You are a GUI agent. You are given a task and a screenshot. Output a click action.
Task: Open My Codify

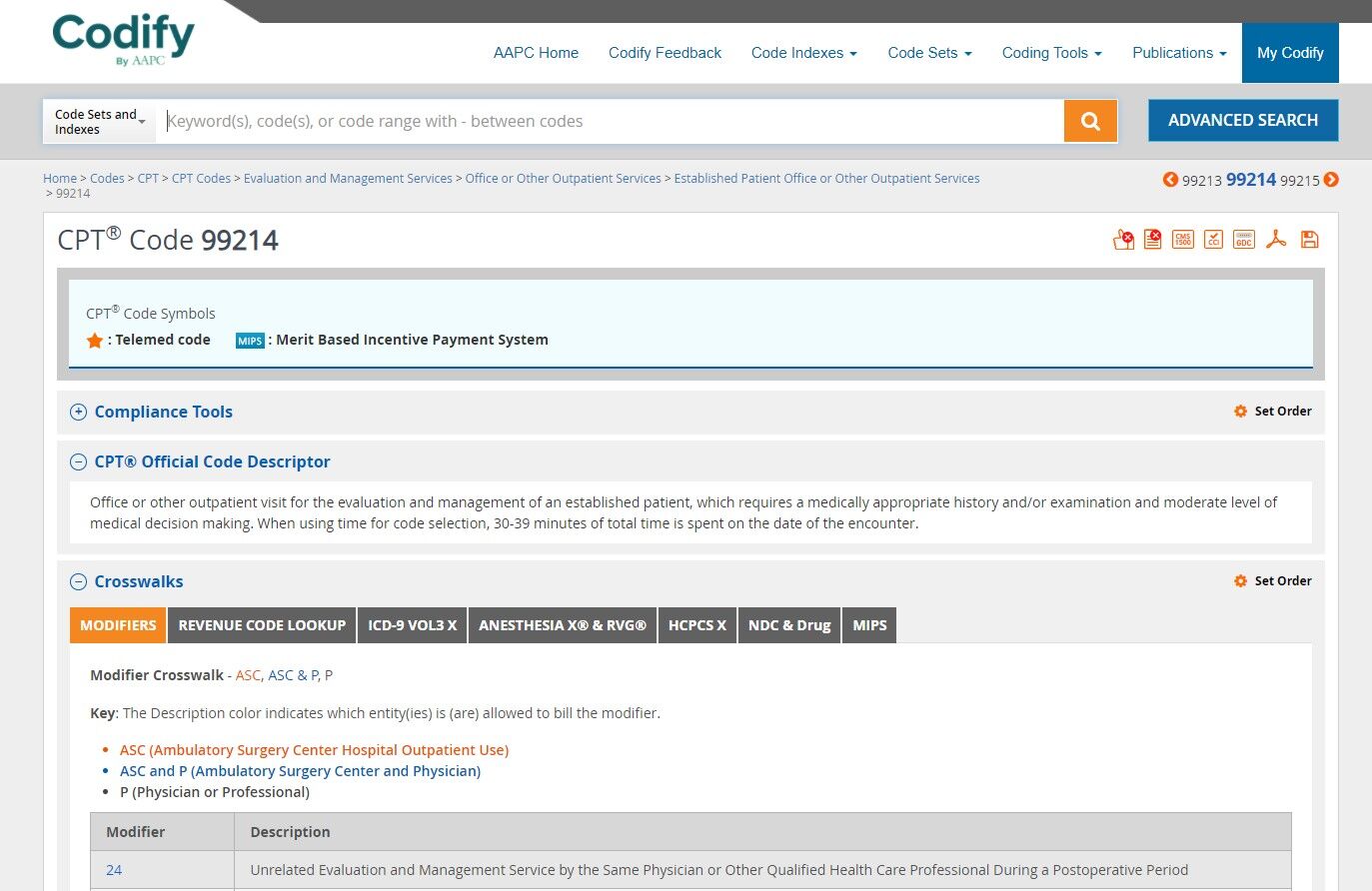[x=1290, y=53]
